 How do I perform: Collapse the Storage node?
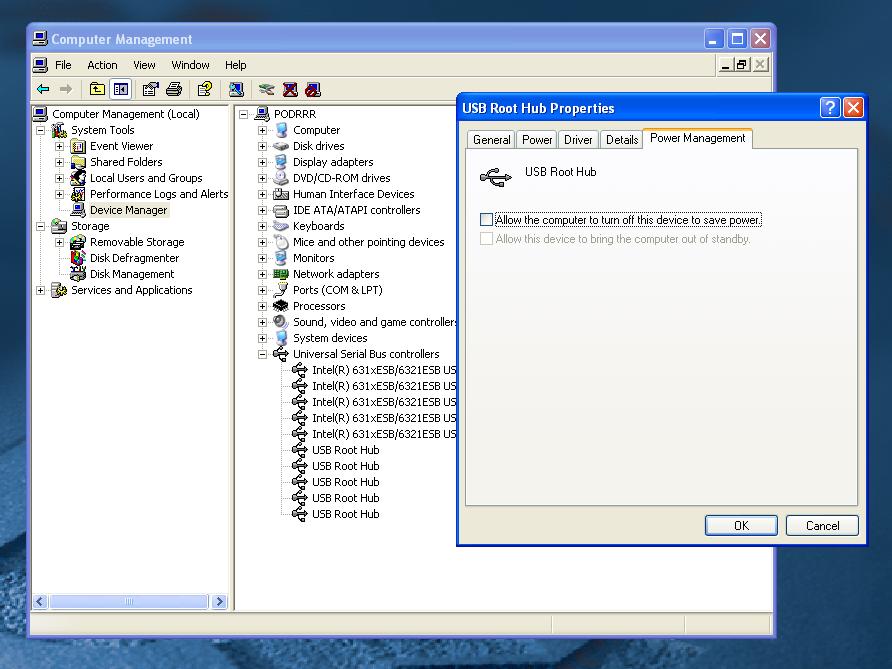40,226
